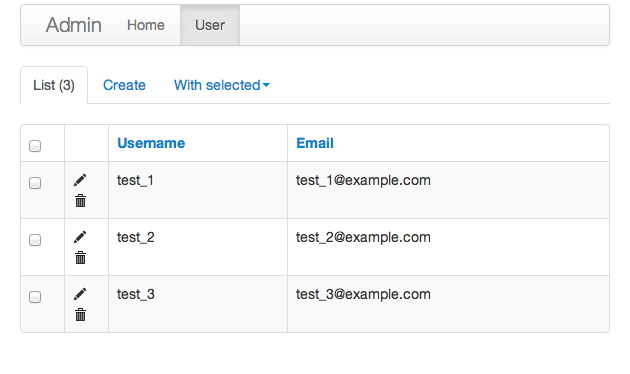Switch to the Create tab
Image resolution: width=630 pixels, height=374 pixels.
tap(124, 85)
